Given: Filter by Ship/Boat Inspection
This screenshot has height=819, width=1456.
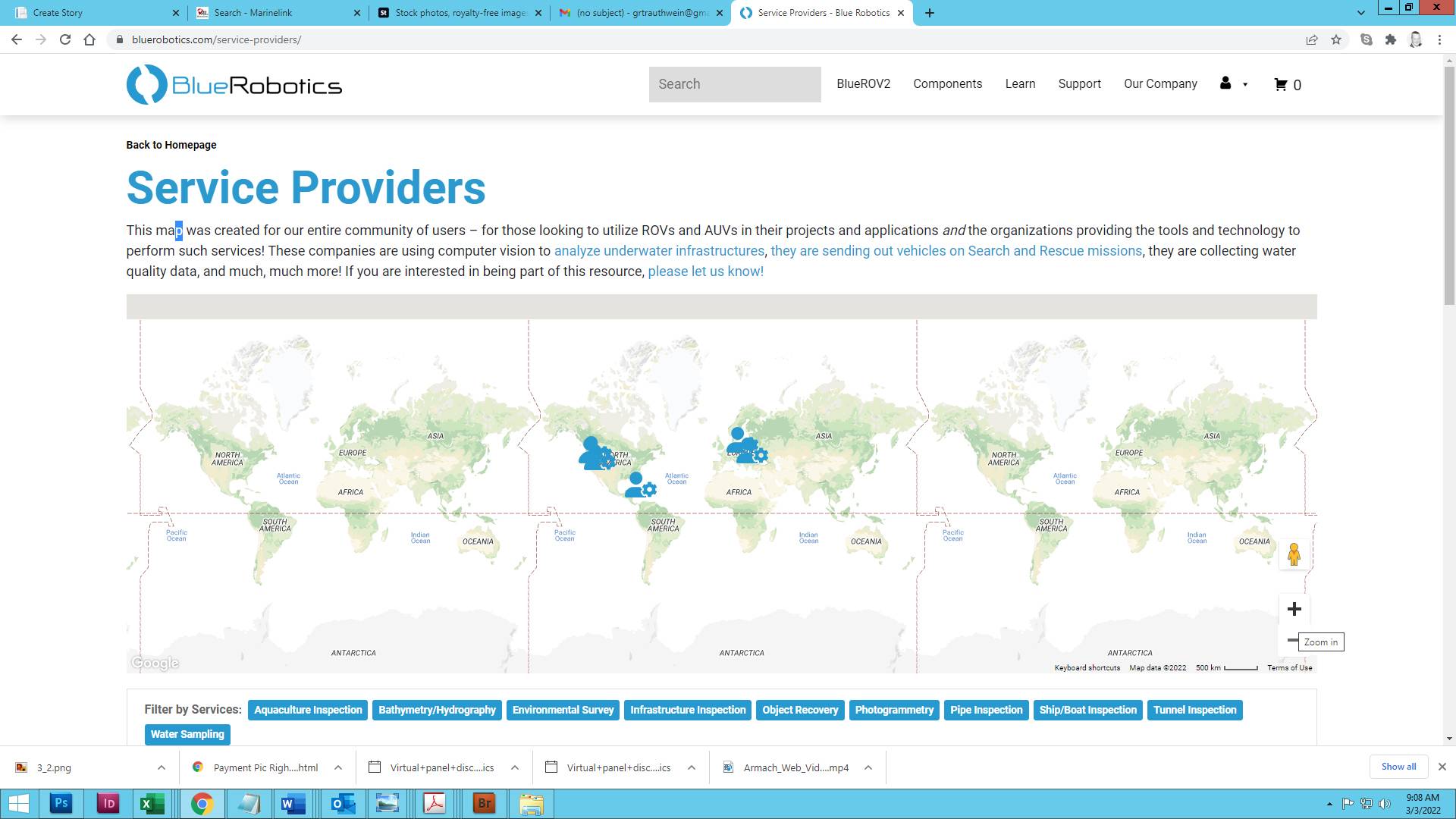Looking at the screenshot, I should 1087,710.
